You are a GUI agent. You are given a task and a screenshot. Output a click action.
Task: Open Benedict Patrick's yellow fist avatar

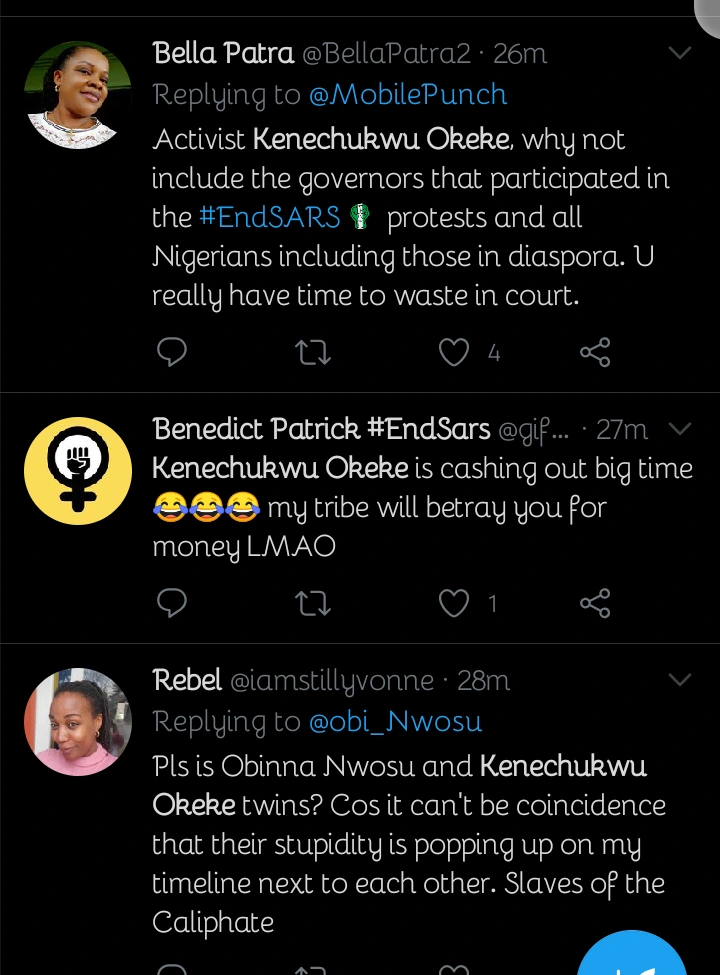[x=78, y=471]
